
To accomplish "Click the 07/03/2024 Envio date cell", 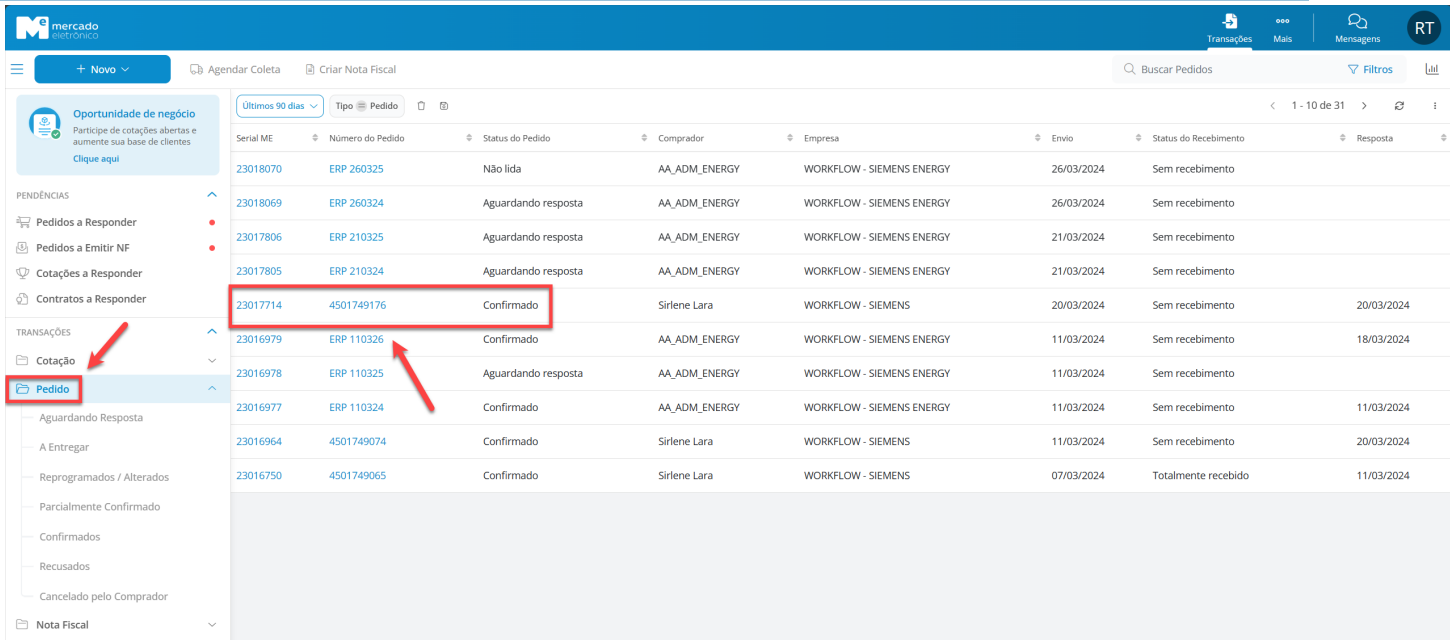I will (x=1078, y=475).
